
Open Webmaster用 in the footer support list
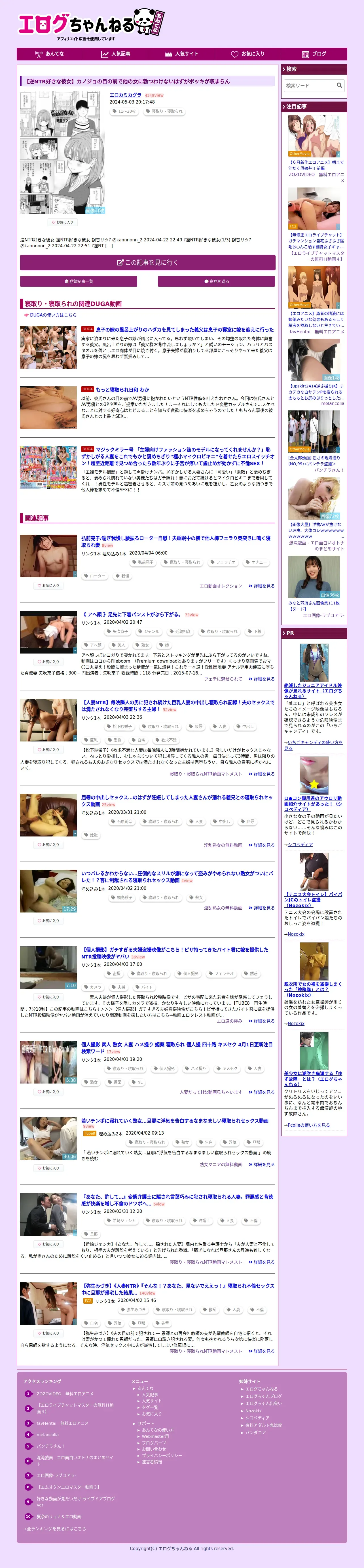(155, 1436)
